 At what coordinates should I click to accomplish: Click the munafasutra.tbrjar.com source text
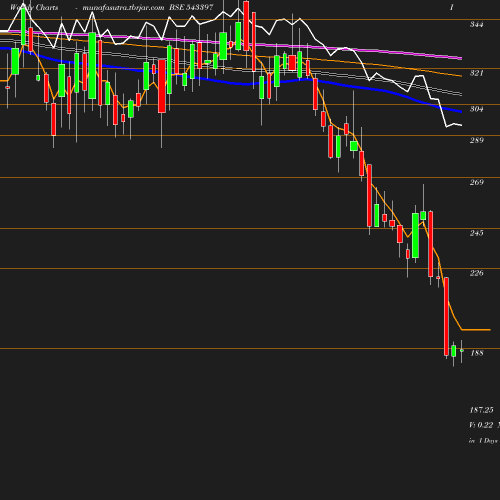(123, 8)
